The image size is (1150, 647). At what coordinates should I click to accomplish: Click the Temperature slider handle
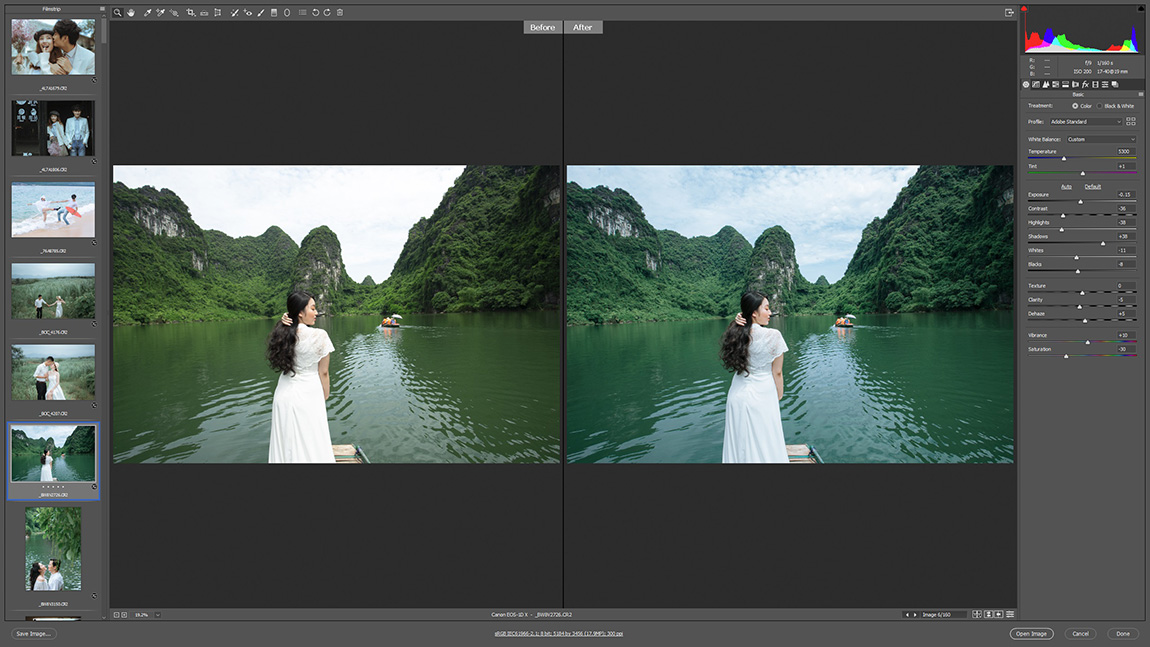[x=1063, y=158]
